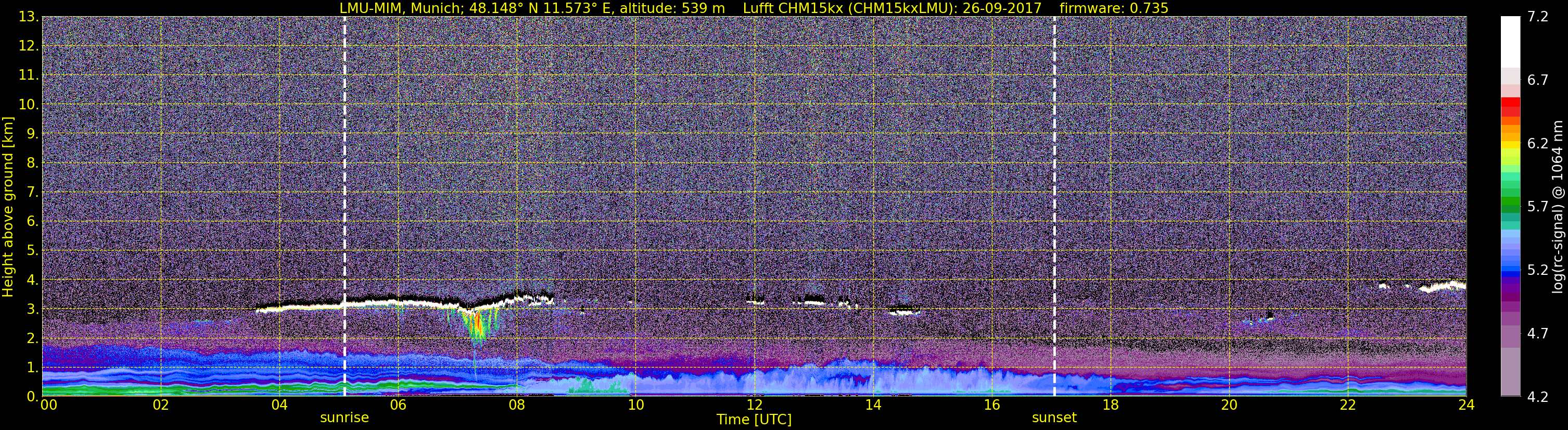Click the '02' time axis tick label

161,405
